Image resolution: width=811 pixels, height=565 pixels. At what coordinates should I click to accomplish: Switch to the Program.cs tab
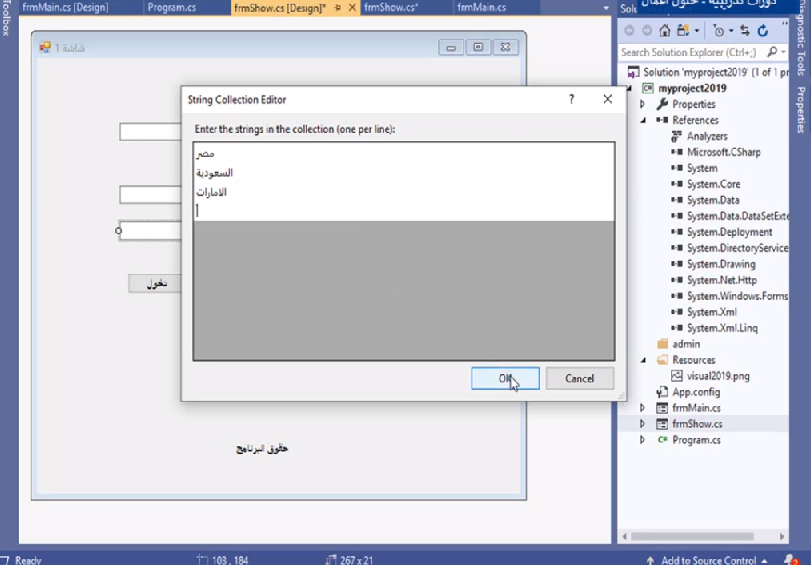171,7
